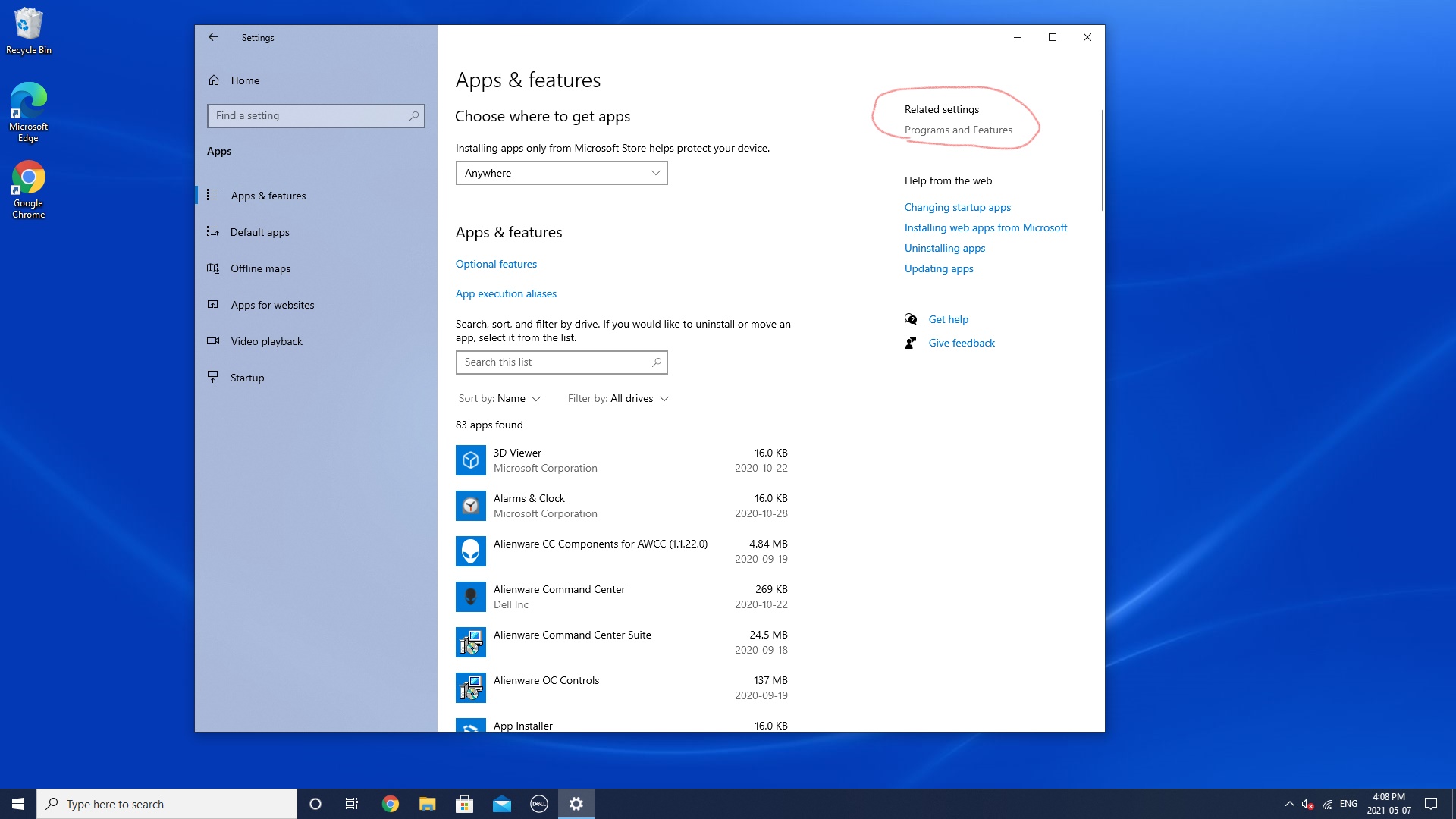This screenshot has height=819, width=1456.
Task: Select the 3D Viewer app icon
Action: (471, 460)
